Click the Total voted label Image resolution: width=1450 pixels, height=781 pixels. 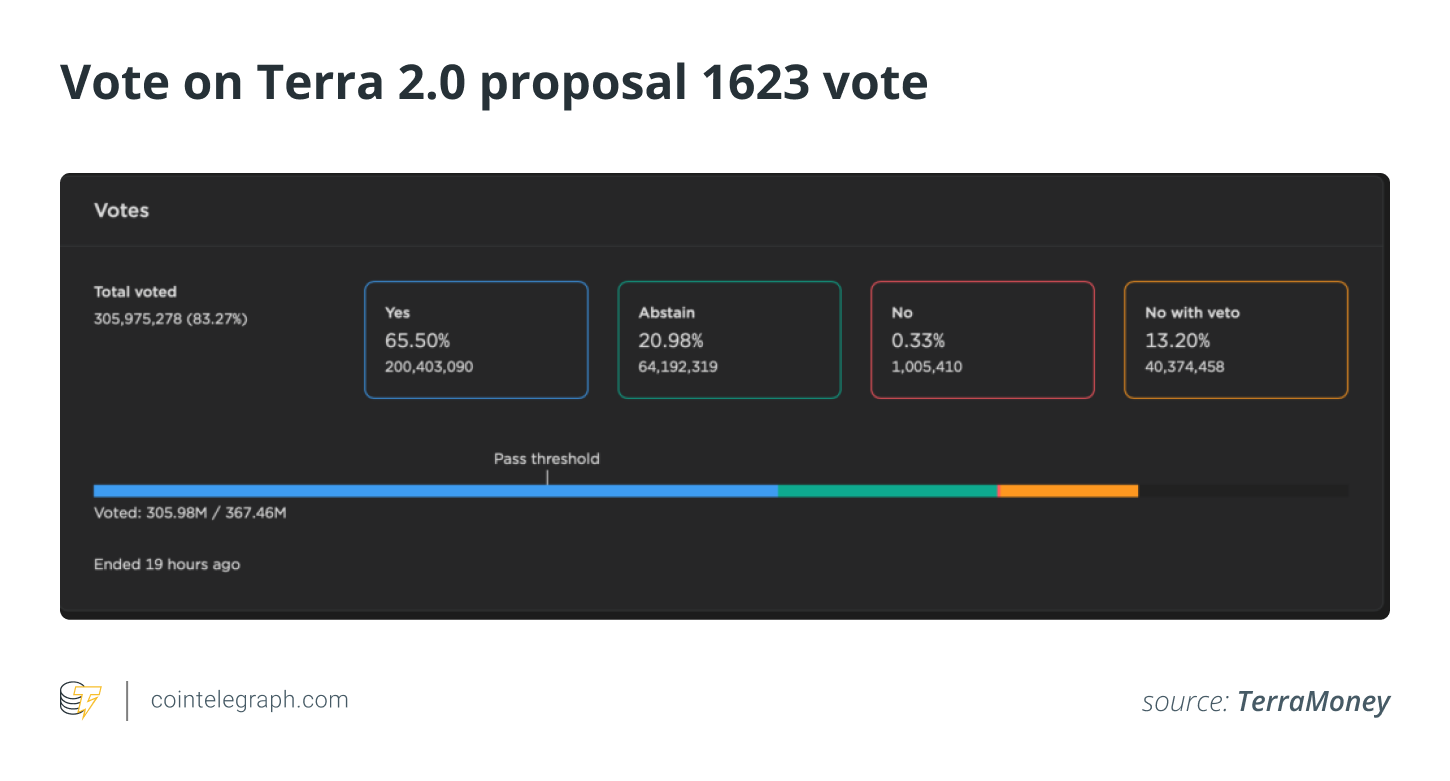(135, 292)
